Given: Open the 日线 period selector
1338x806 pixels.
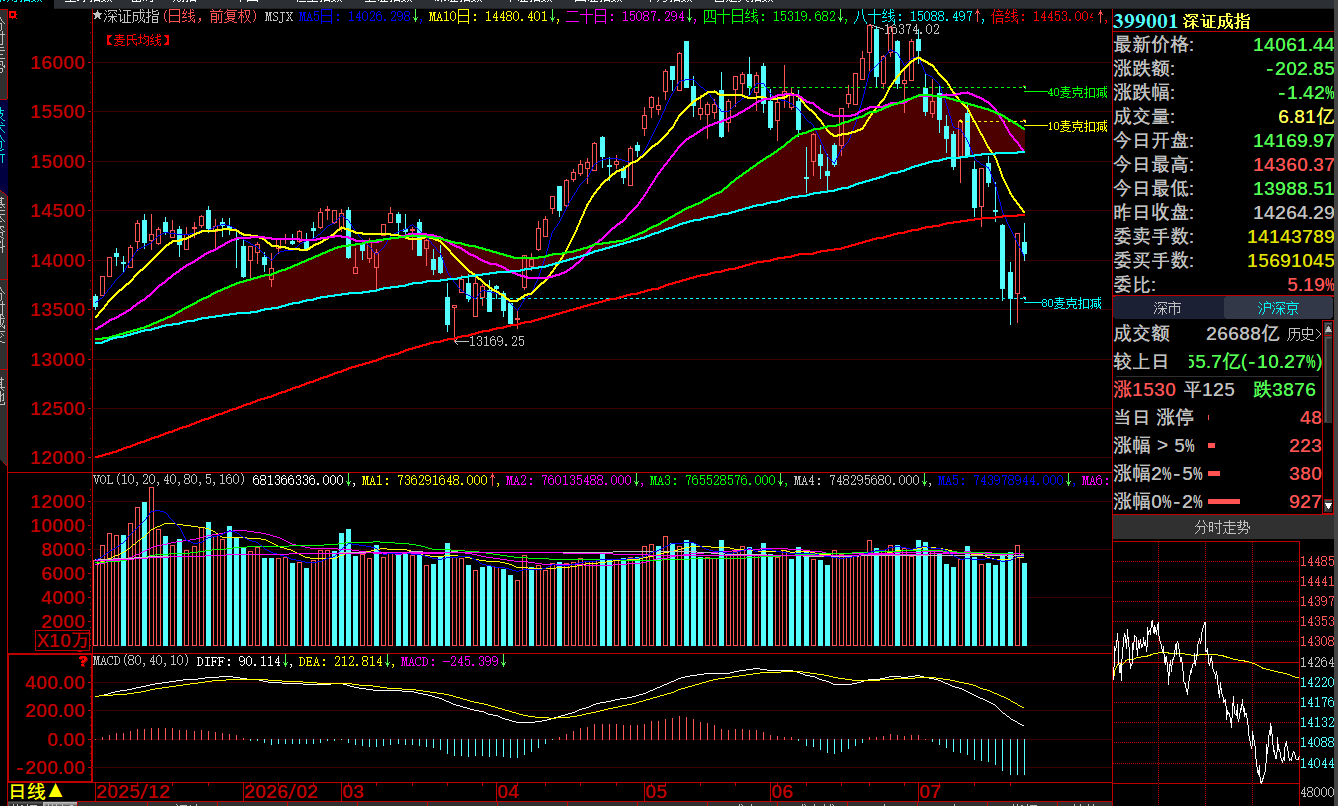Looking at the screenshot, I should [37, 791].
